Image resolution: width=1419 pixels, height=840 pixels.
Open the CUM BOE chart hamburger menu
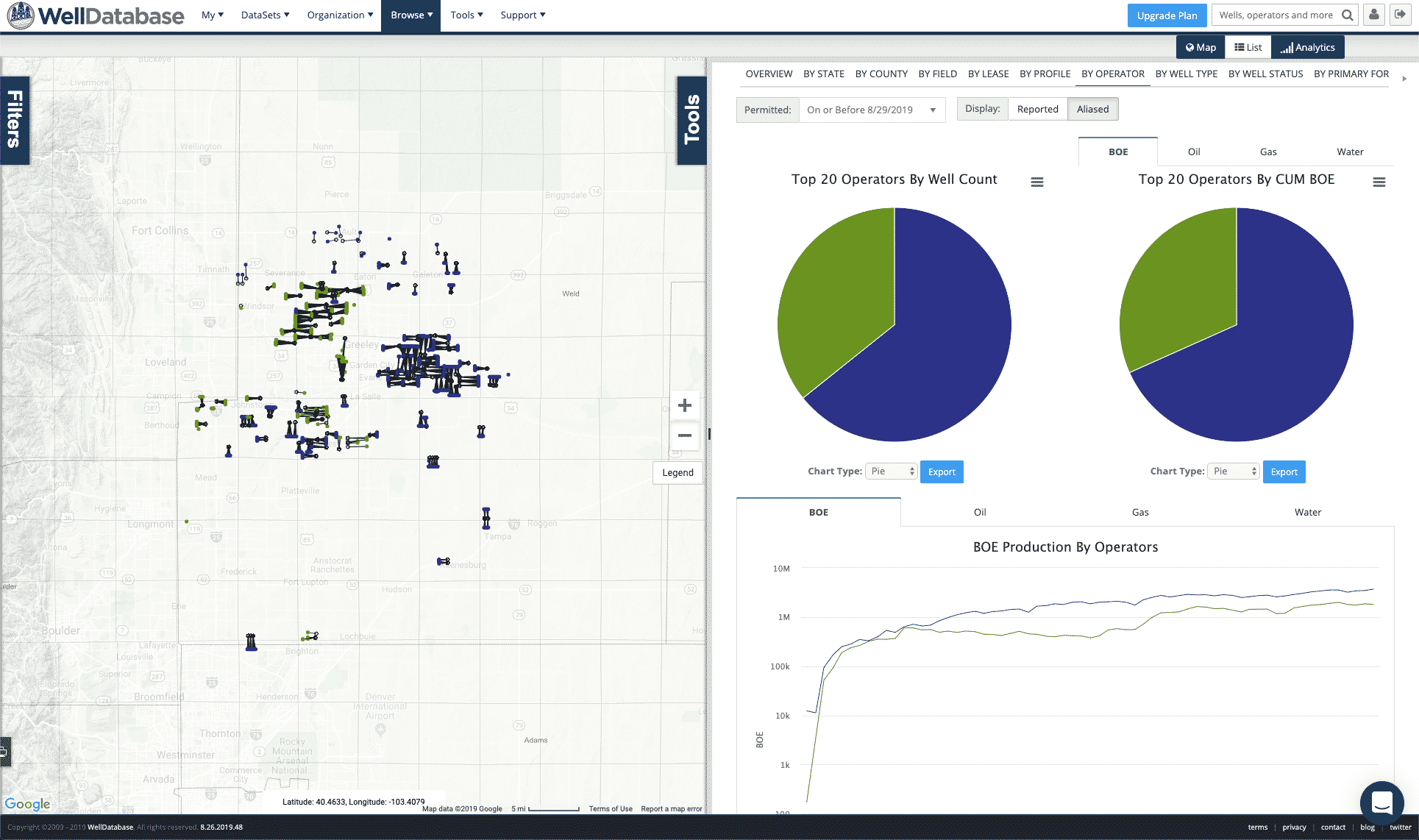[x=1379, y=182]
